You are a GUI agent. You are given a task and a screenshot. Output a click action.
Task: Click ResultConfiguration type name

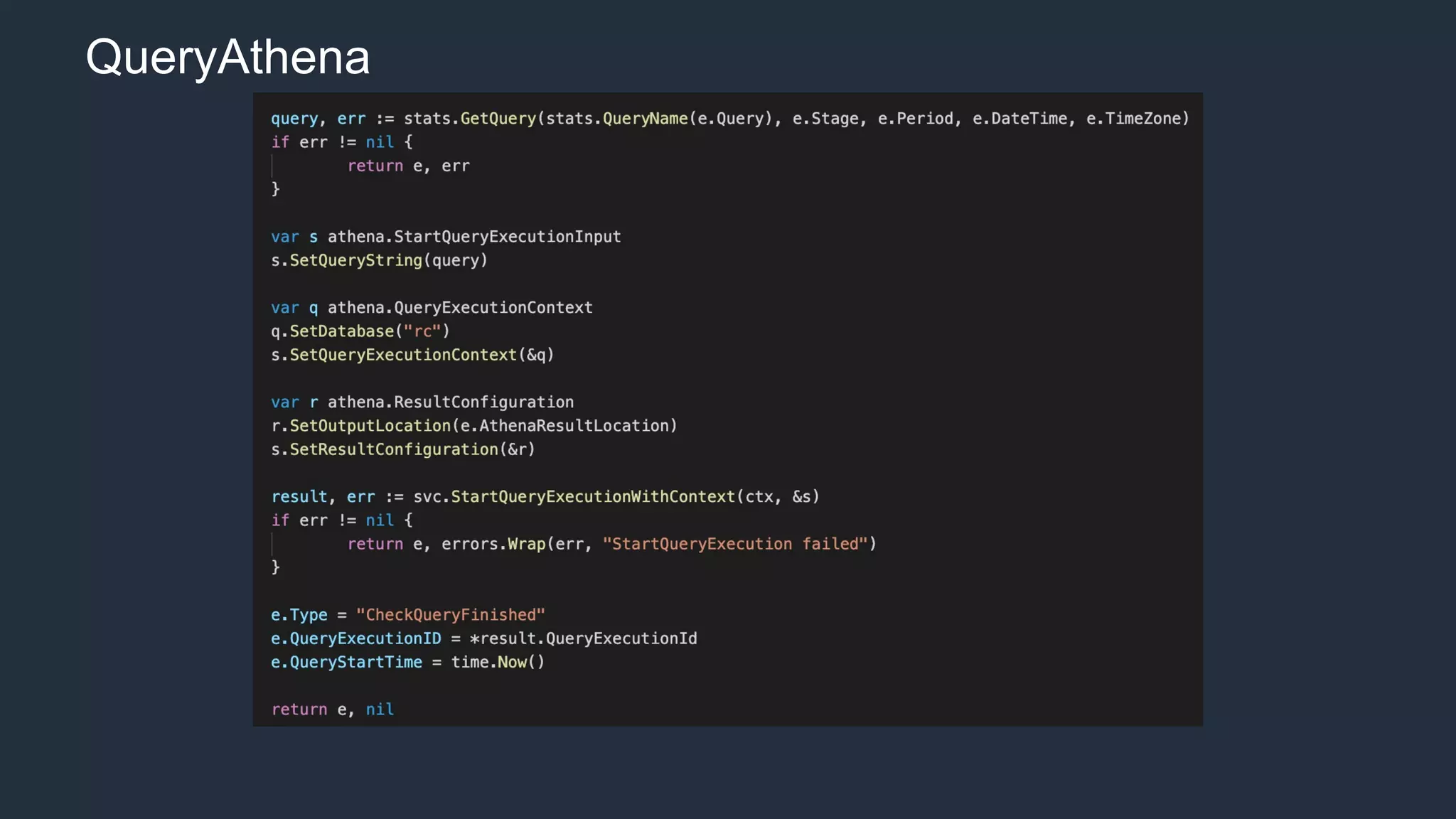(483, 402)
